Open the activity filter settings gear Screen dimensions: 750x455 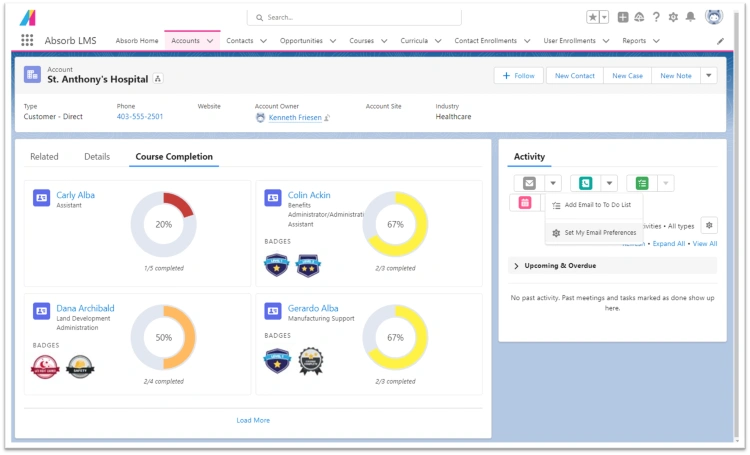709,226
